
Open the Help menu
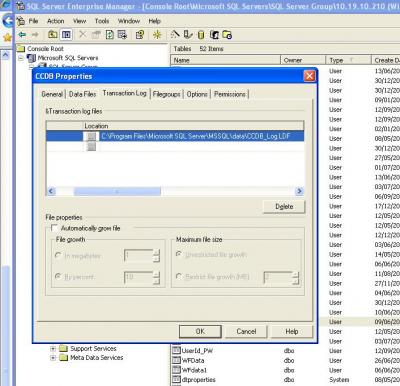point(155,21)
